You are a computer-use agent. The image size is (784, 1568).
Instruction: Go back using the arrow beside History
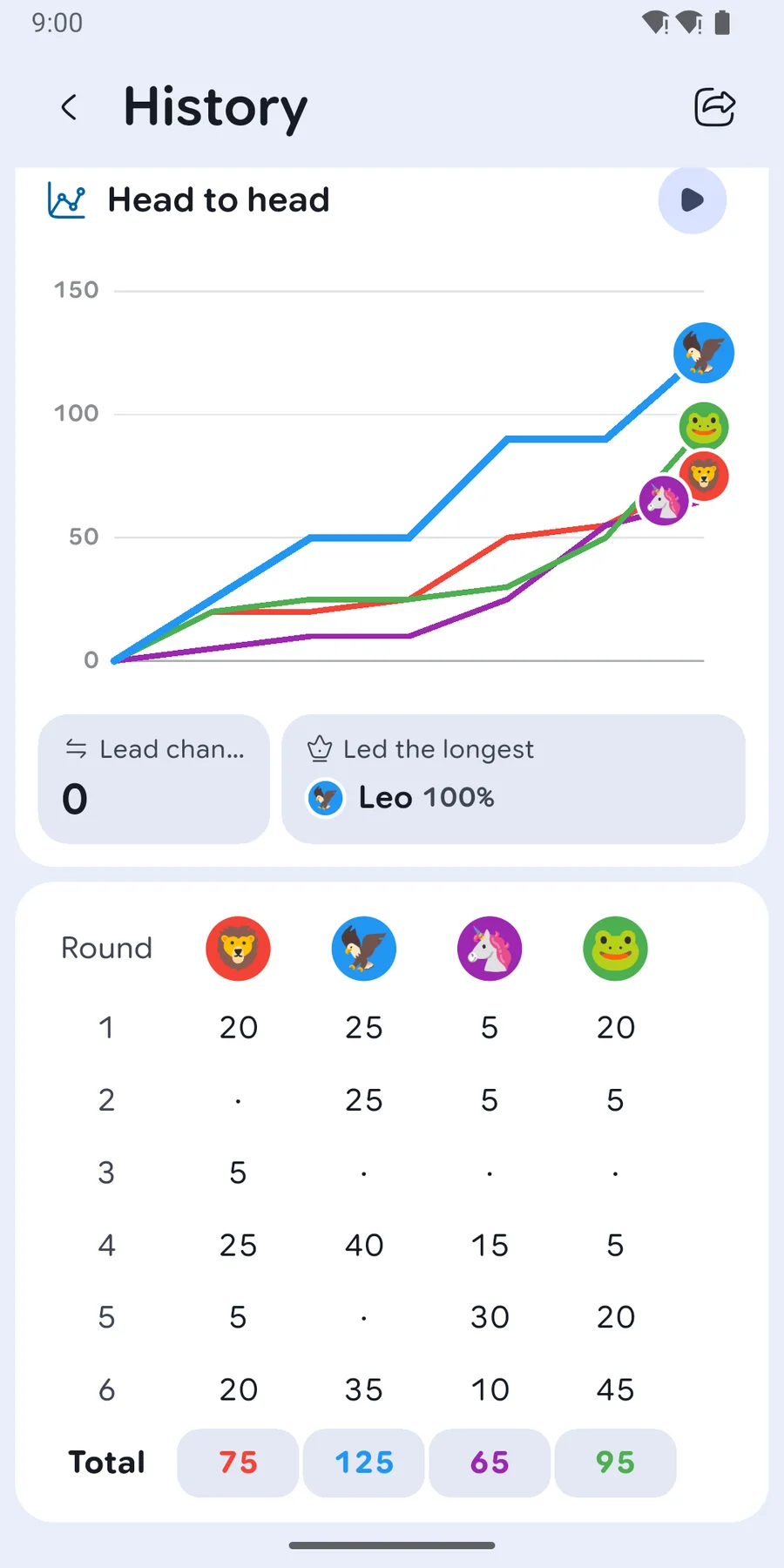point(69,108)
